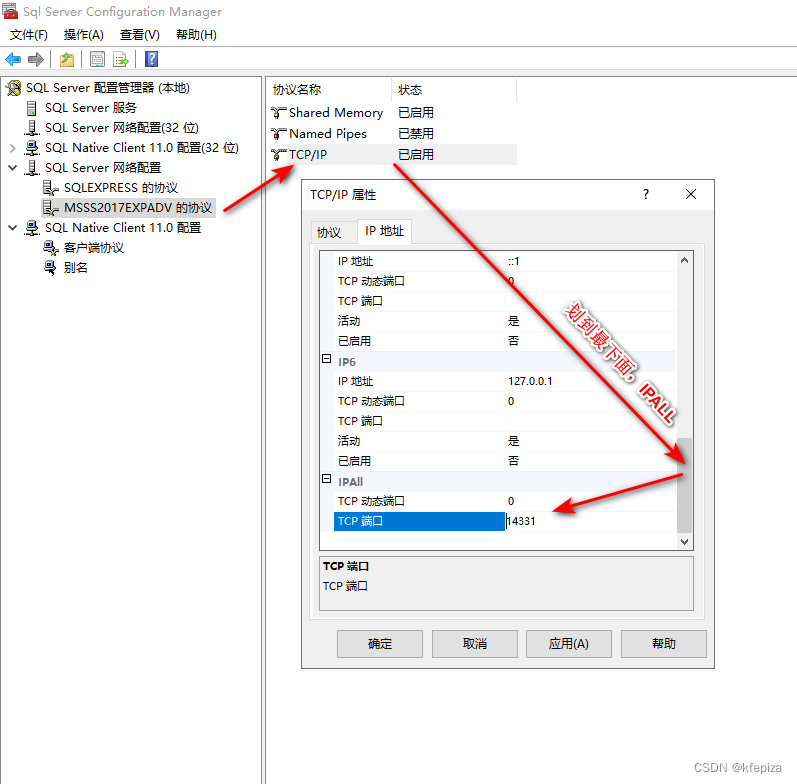
Task: Click the MSSS2017EXPADV 的协议 icon
Action: pos(50,208)
